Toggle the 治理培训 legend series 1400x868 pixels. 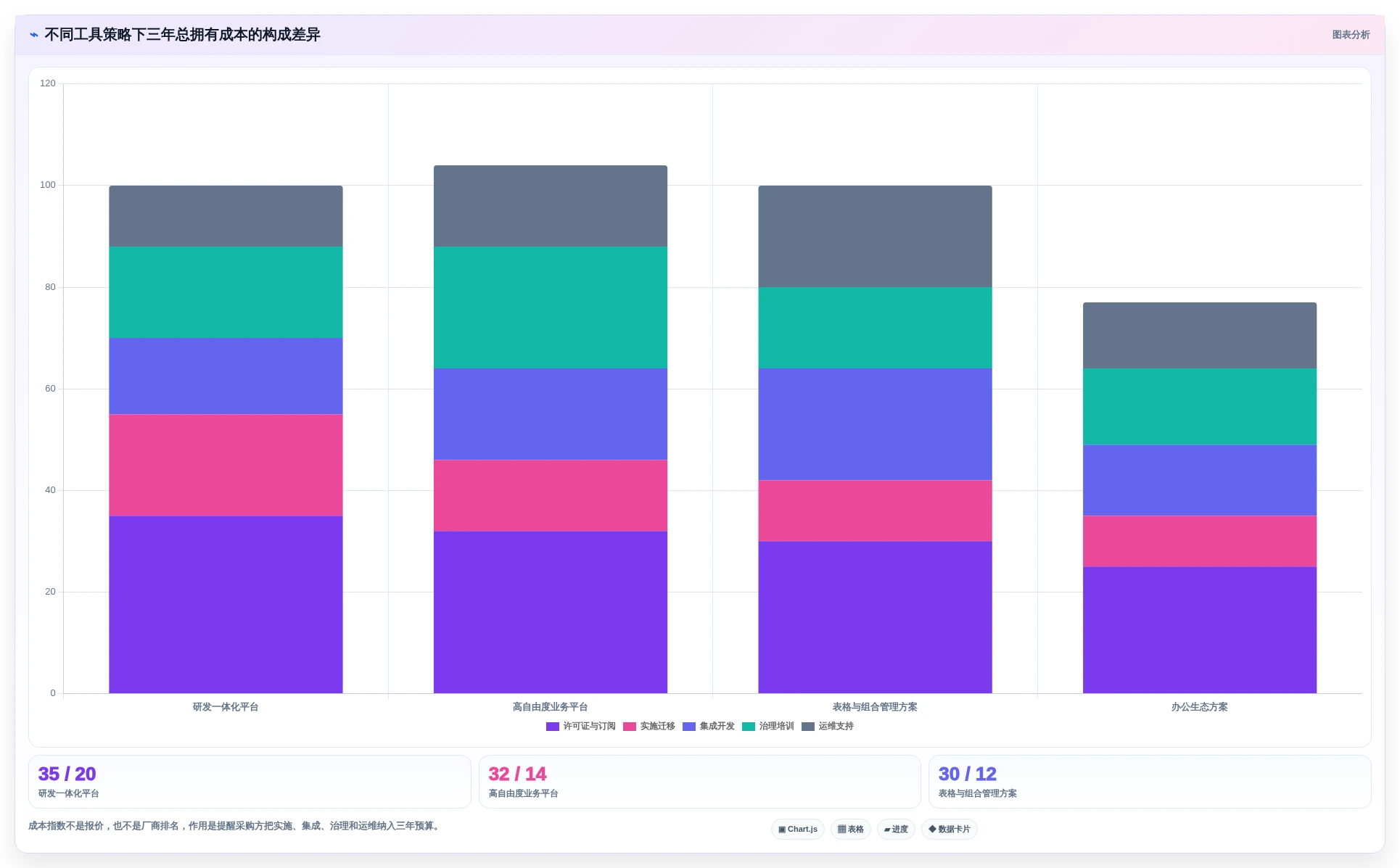pos(767,727)
